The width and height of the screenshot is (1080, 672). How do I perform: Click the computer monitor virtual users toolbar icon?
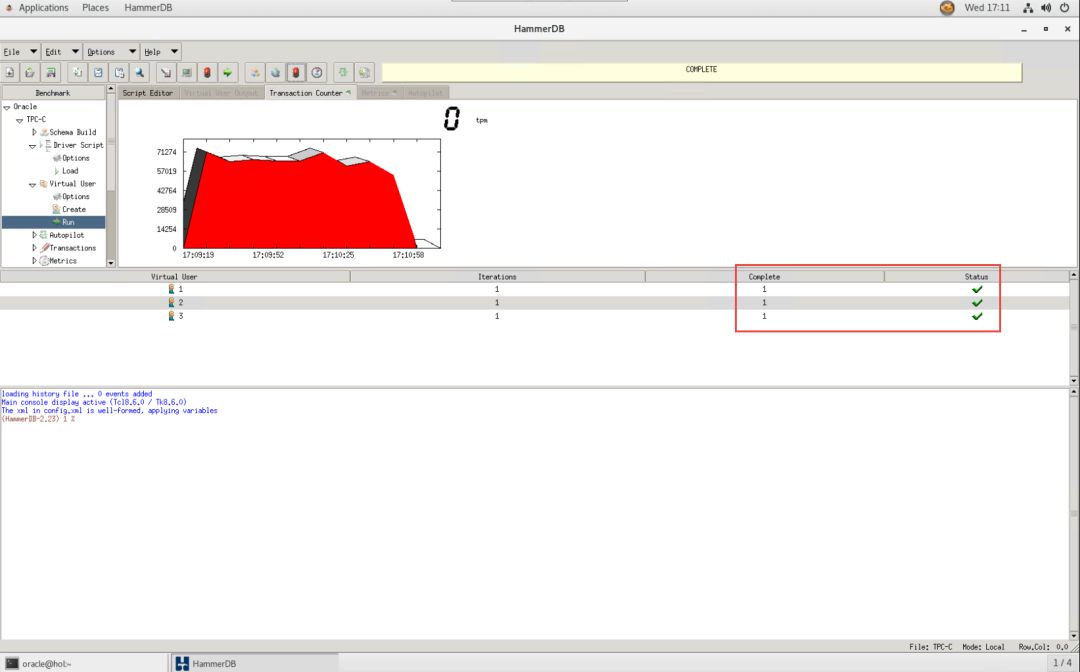pos(186,72)
